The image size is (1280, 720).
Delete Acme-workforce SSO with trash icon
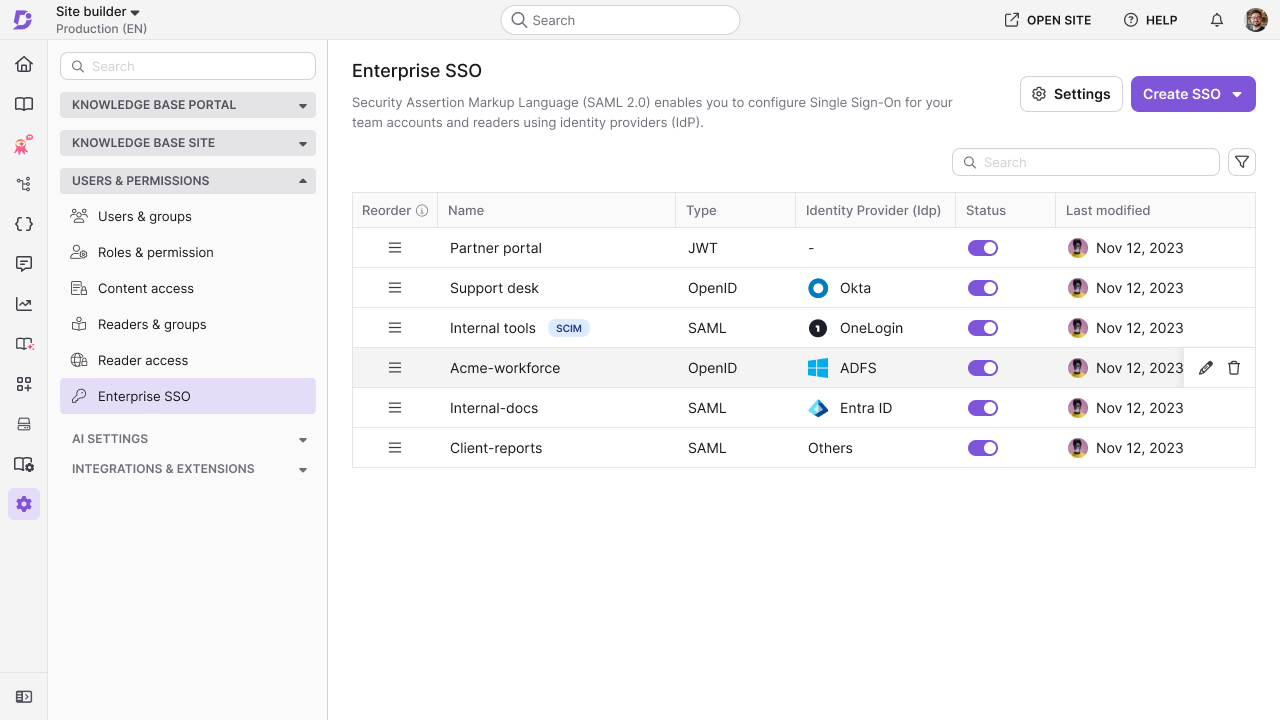pyautogui.click(x=1234, y=368)
